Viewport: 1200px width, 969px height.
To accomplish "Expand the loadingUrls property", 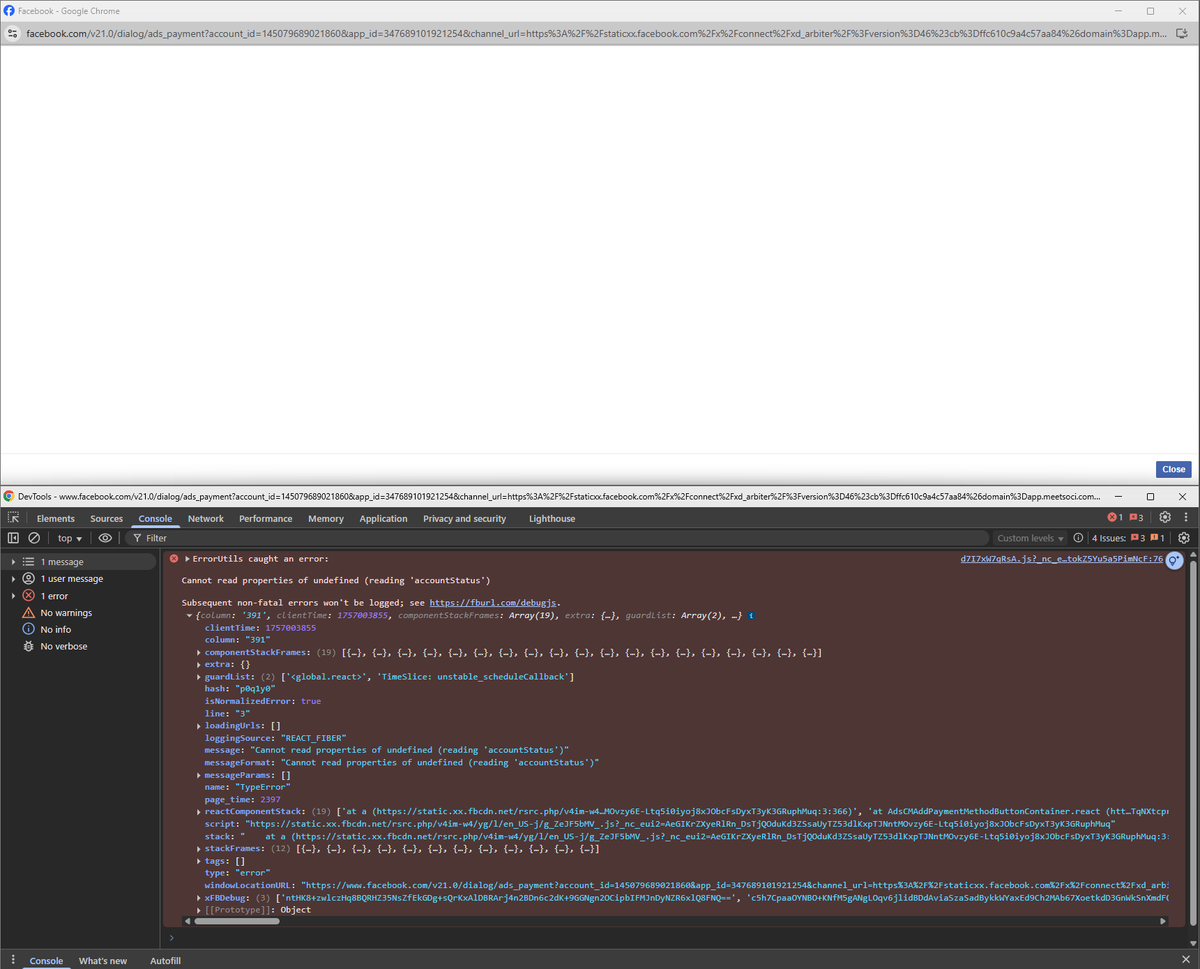I will pos(199,726).
